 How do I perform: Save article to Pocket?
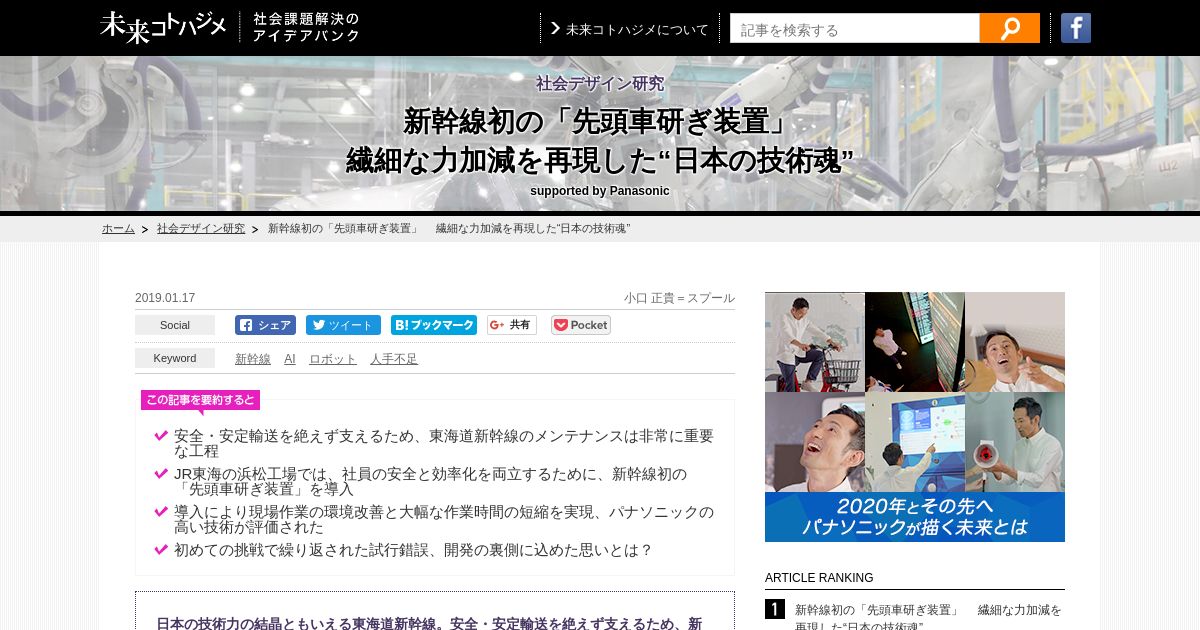581,325
